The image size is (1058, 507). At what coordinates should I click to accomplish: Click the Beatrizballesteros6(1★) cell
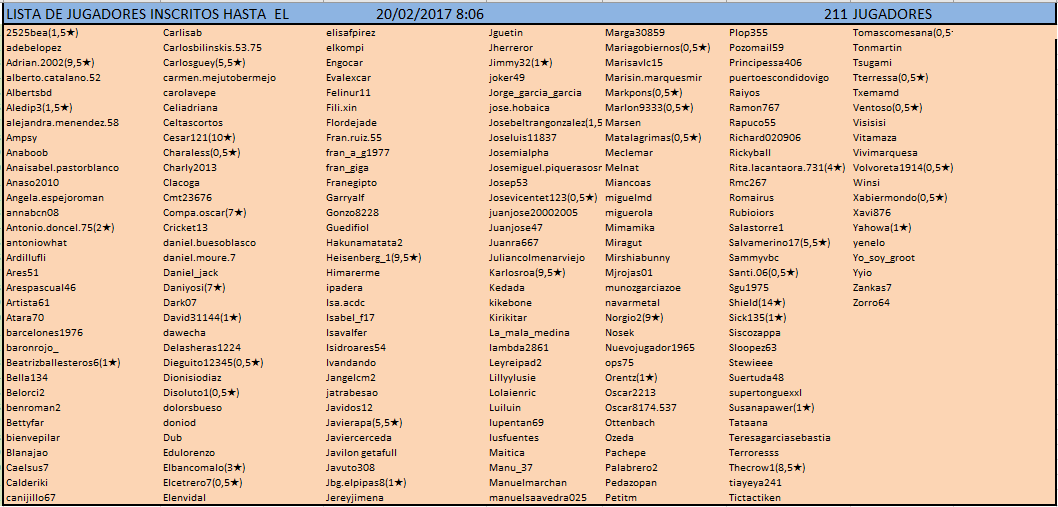click(x=63, y=362)
